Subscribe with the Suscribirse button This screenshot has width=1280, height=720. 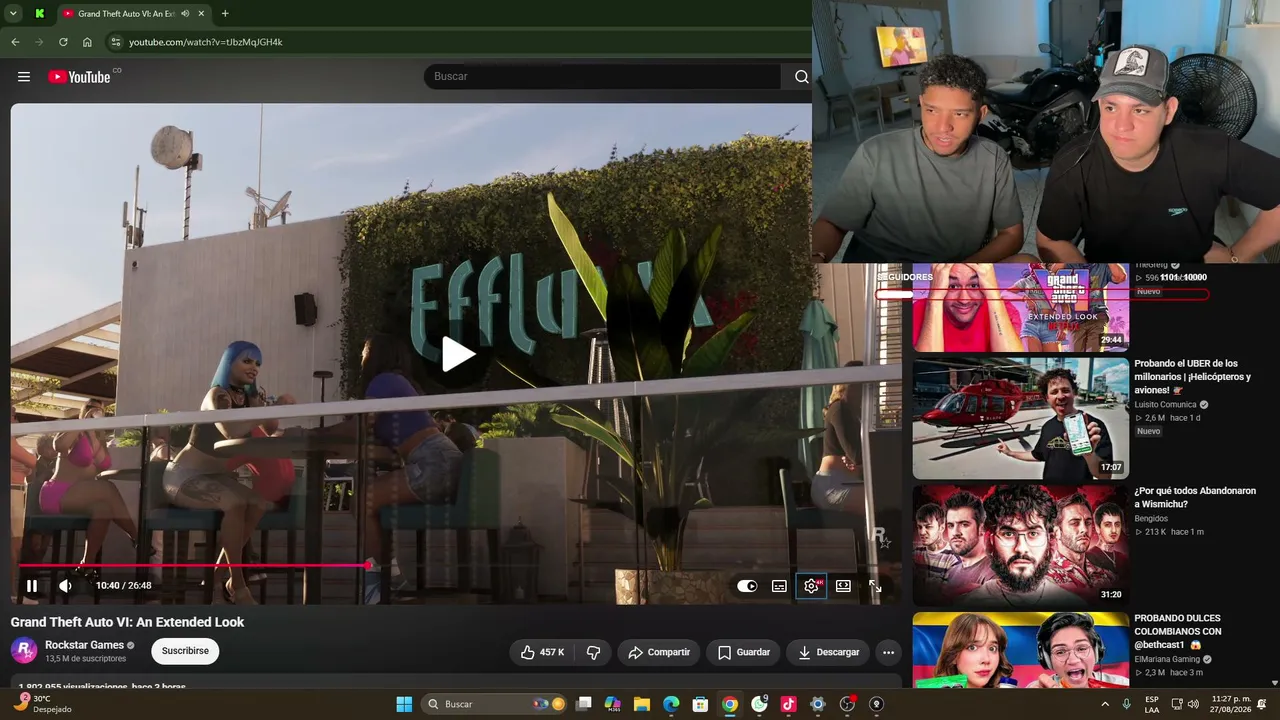coord(185,651)
